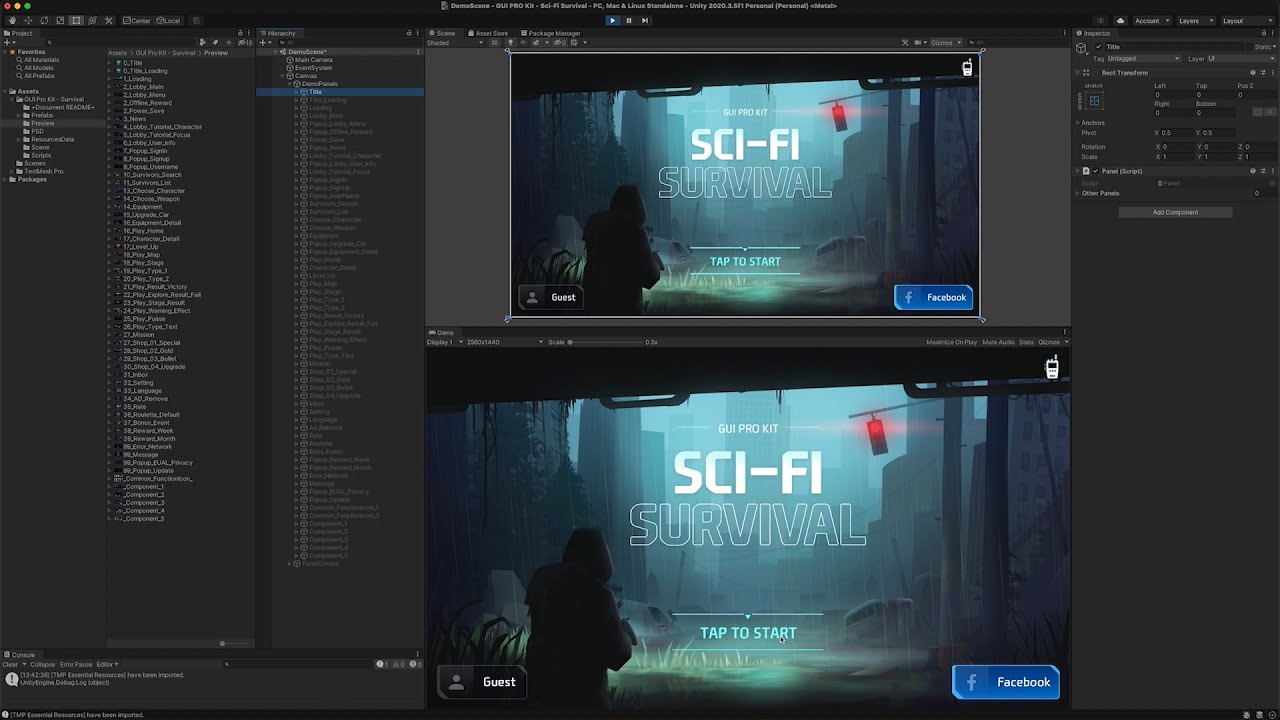
Task: Toggle the Title object active checkbox
Action: (1098, 47)
